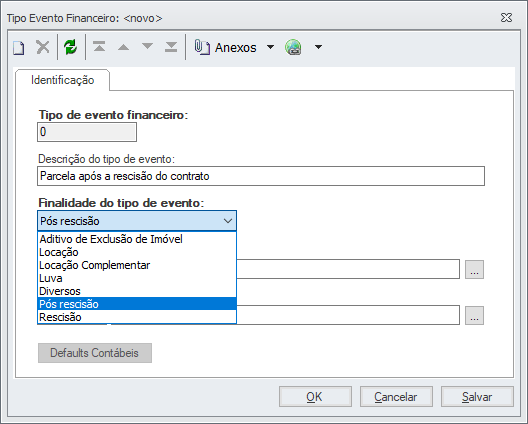Click the Cancelar button
This screenshot has height=424, width=528.
coord(396,397)
